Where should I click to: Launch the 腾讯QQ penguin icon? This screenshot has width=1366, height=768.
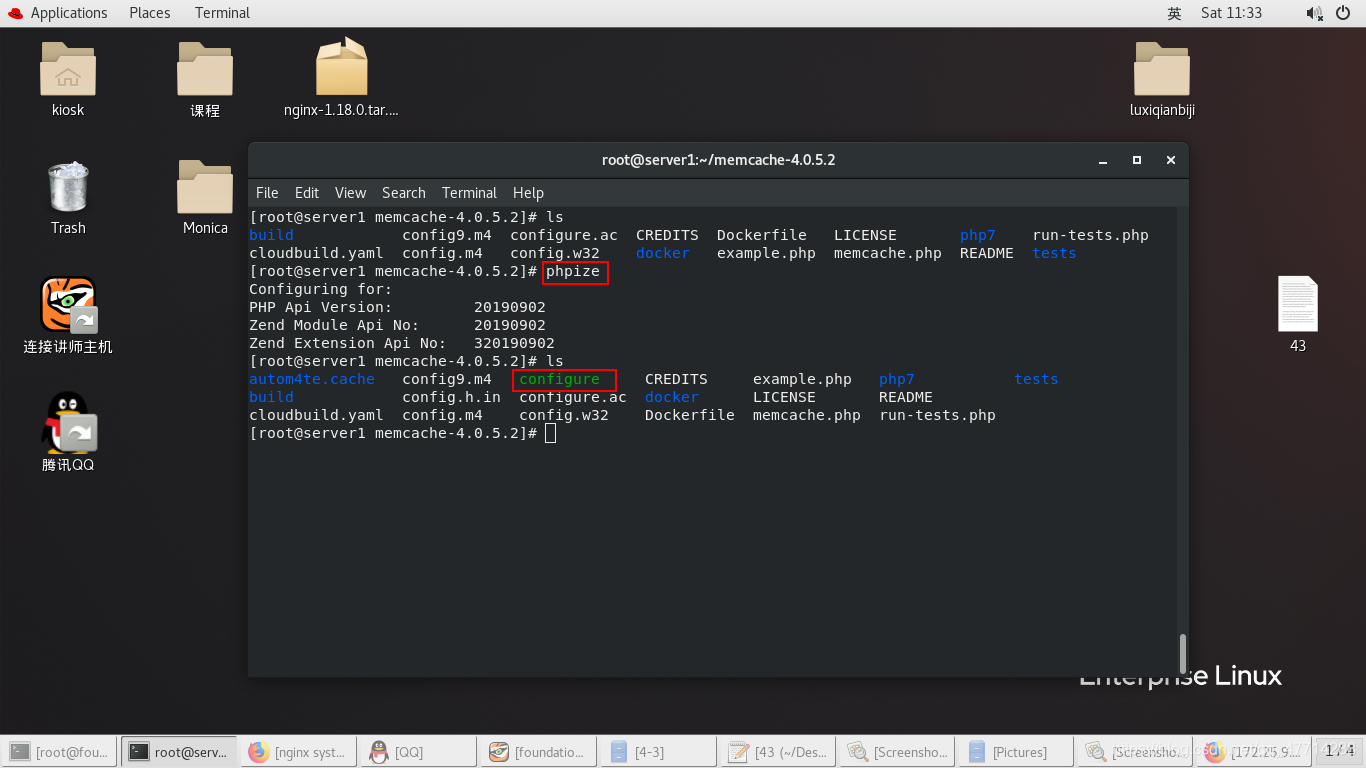[68, 423]
